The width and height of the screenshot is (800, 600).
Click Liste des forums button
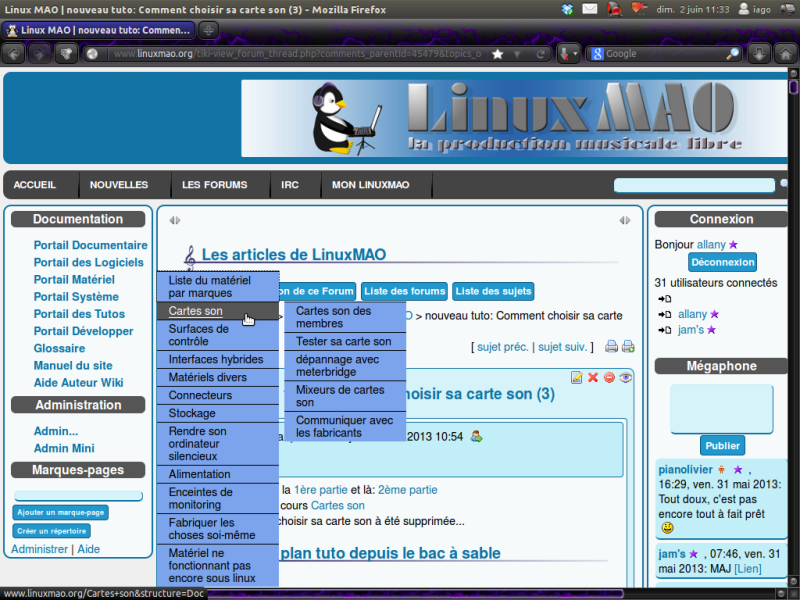pos(405,291)
